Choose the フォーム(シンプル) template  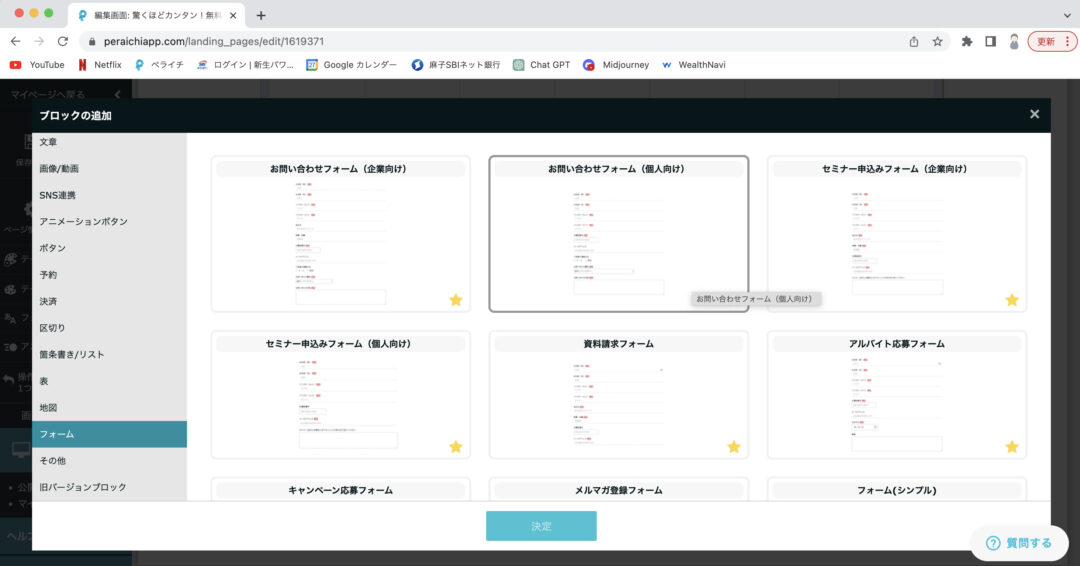coord(897,490)
